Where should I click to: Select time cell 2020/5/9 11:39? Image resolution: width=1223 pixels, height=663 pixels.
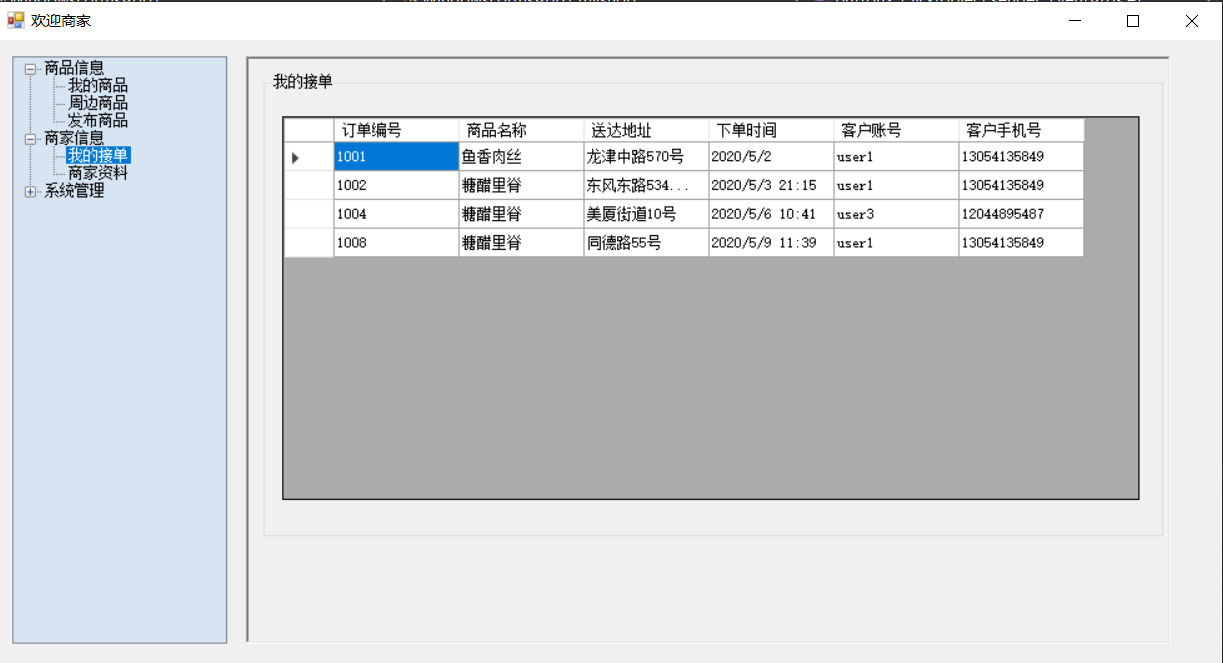[x=771, y=243]
